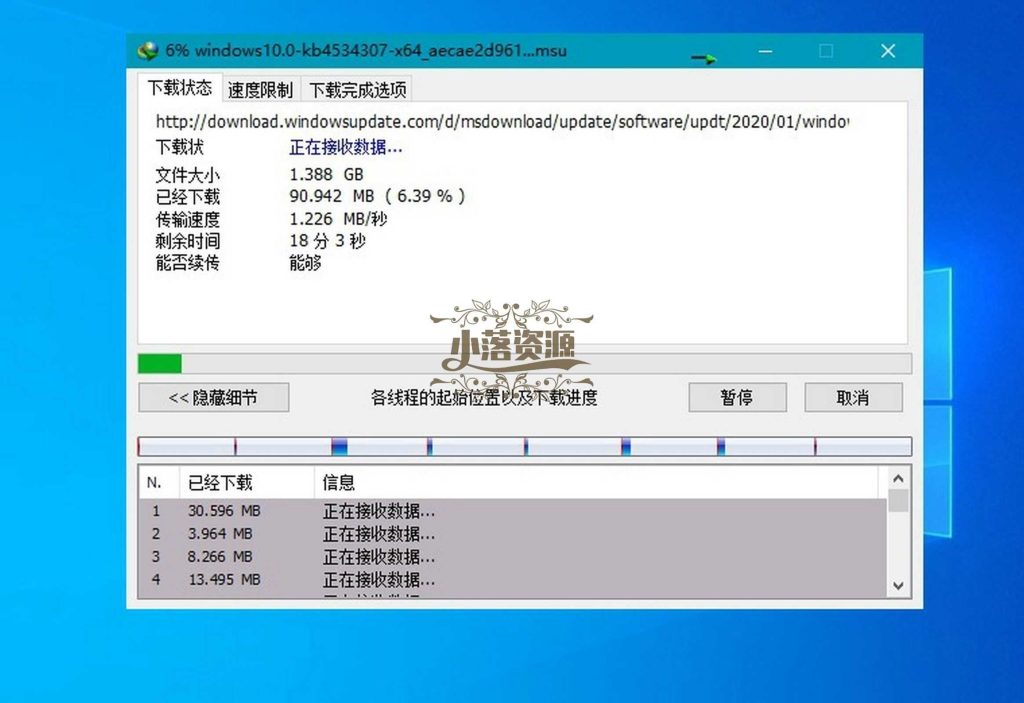Click the 已经下载 column header
Screen dimensions: 1024x703
pos(247,483)
